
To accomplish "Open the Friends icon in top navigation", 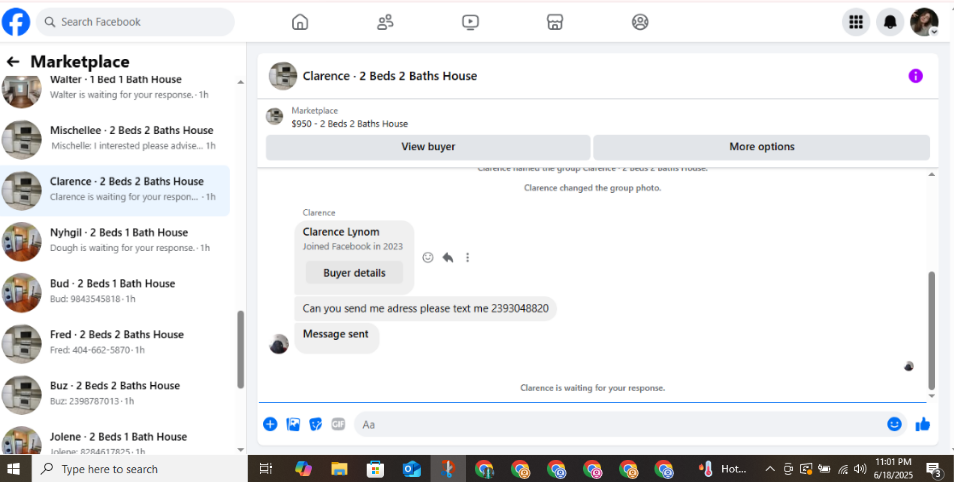I will 385,22.
